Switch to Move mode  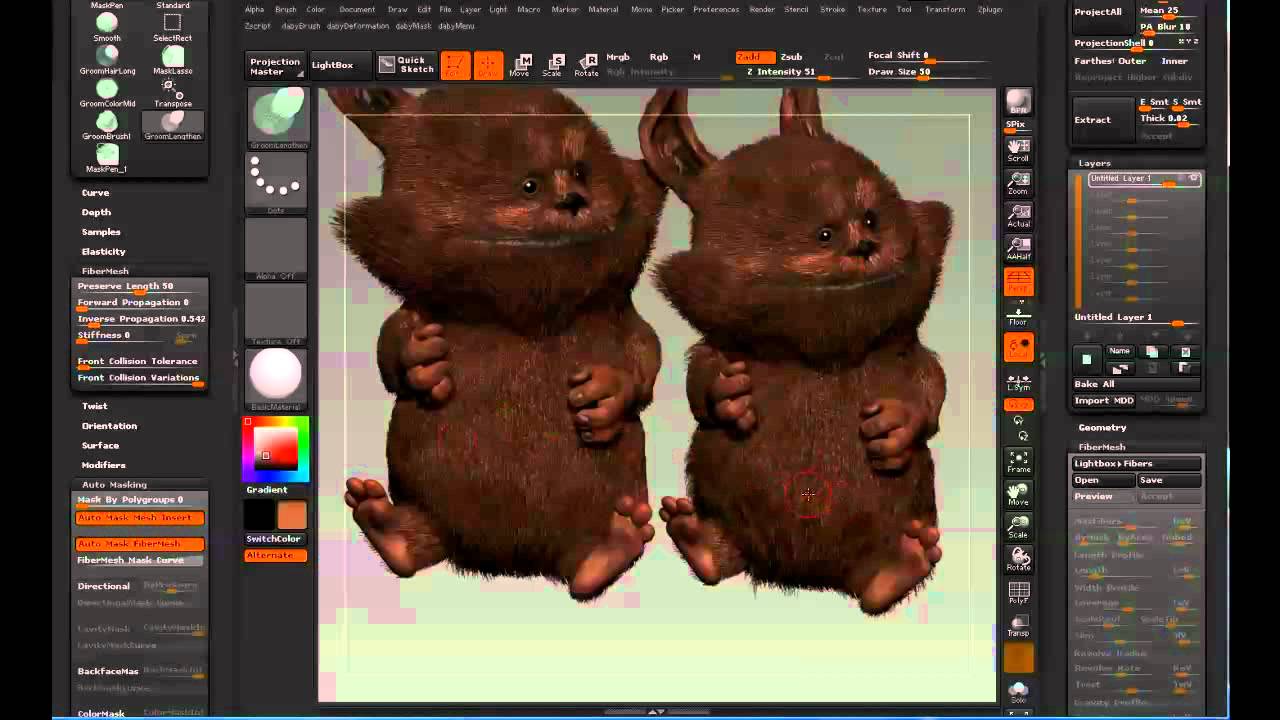pyautogui.click(x=520, y=65)
